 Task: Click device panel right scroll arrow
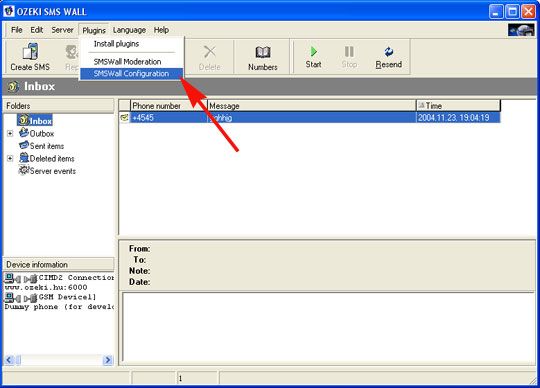pyautogui.click(x=108, y=360)
